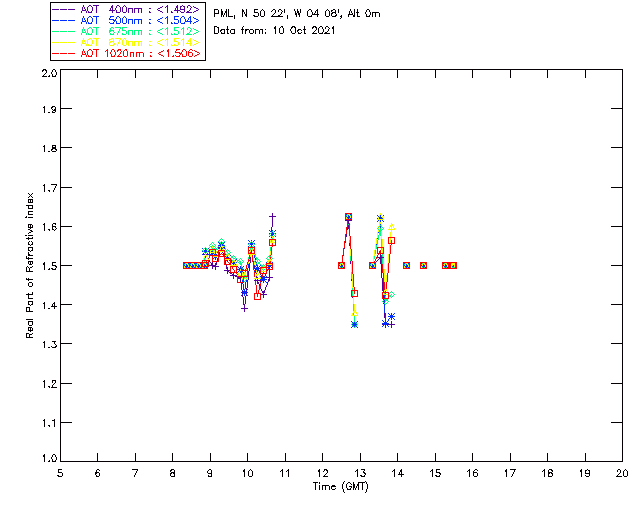This screenshot has width=640, height=512.
Task: Click x-axis tick label 7
Action: [x=135, y=473]
